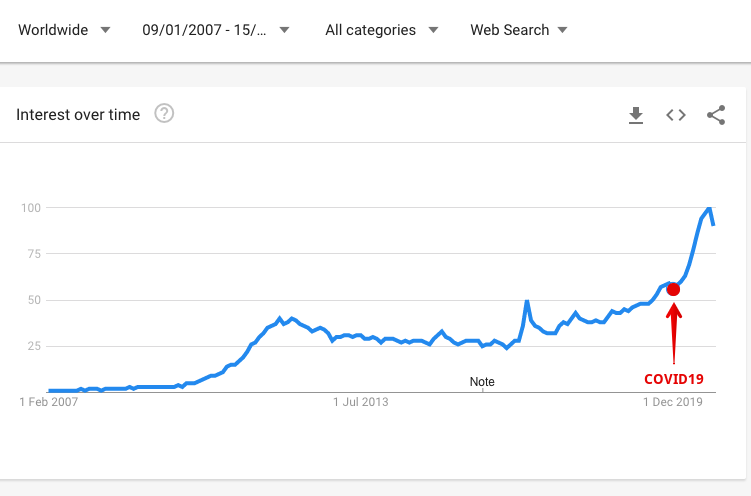Image resolution: width=751 pixels, height=496 pixels.
Task: Click the 1 Dec 2019 axis label
Action: [672, 402]
